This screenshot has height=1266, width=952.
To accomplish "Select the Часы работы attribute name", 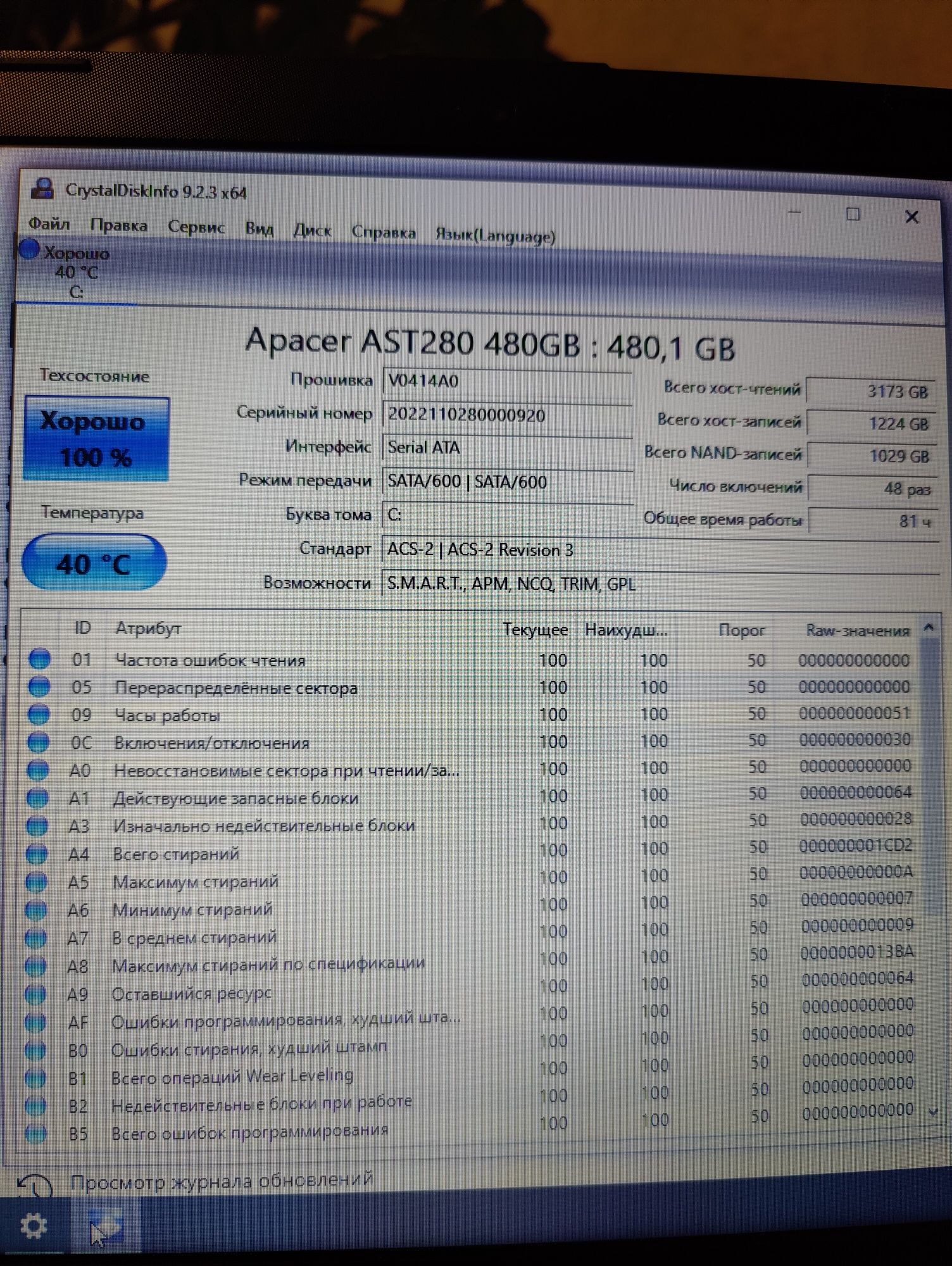I will click(x=167, y=715).
